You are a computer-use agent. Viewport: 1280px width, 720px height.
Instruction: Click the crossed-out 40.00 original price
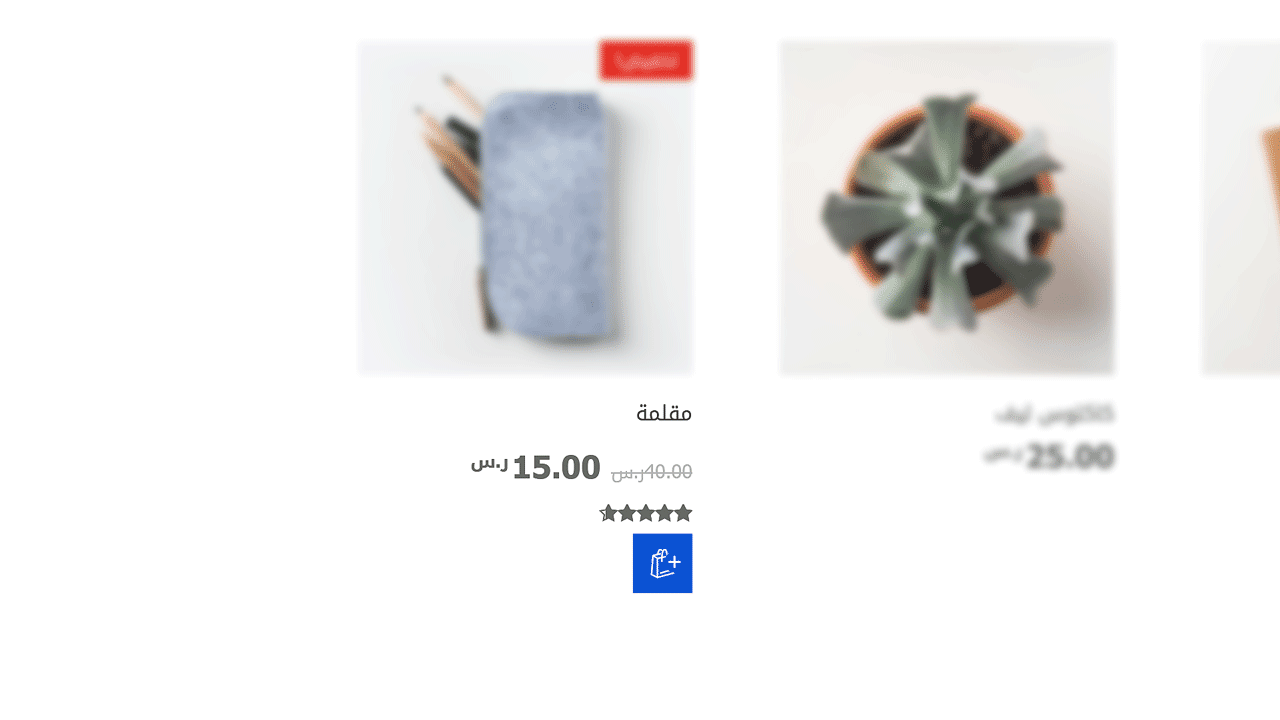tap(652, 471)
